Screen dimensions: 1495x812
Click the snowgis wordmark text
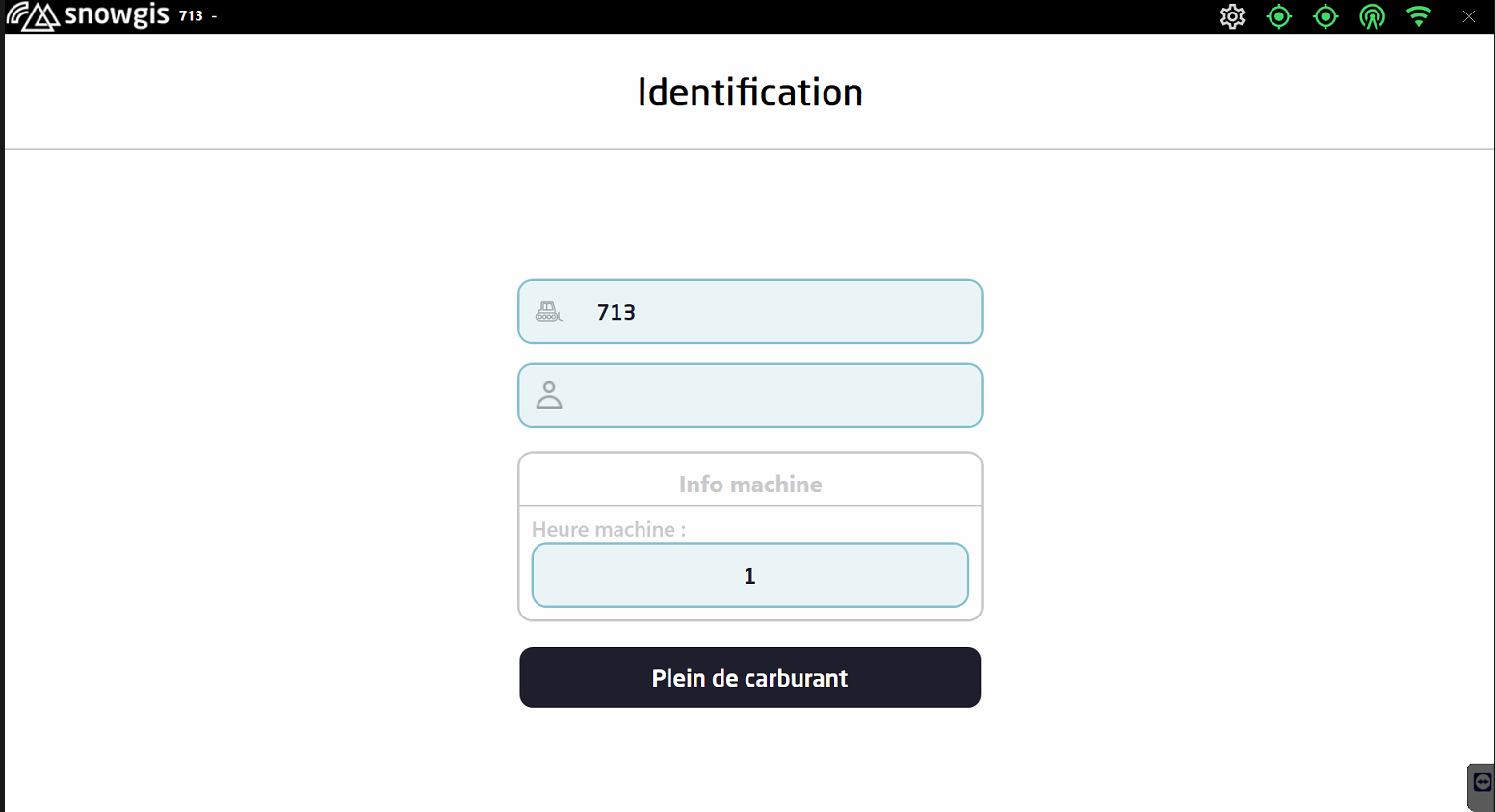[117, 15]
